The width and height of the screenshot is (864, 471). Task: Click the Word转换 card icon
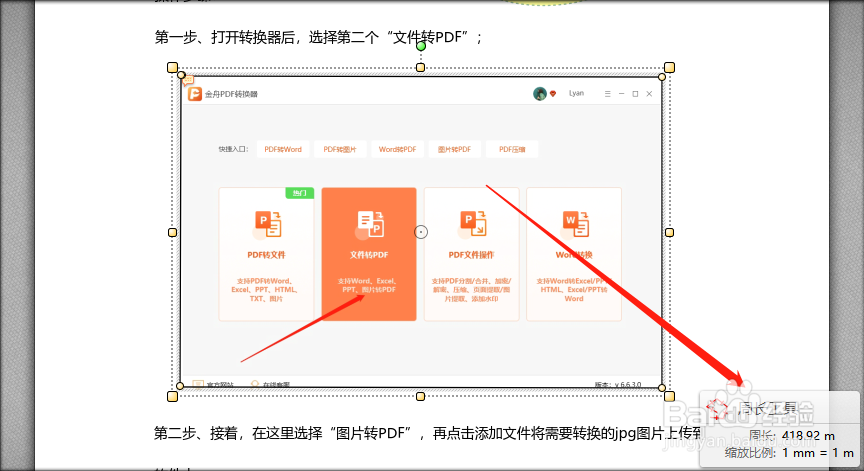click(575, 224)
